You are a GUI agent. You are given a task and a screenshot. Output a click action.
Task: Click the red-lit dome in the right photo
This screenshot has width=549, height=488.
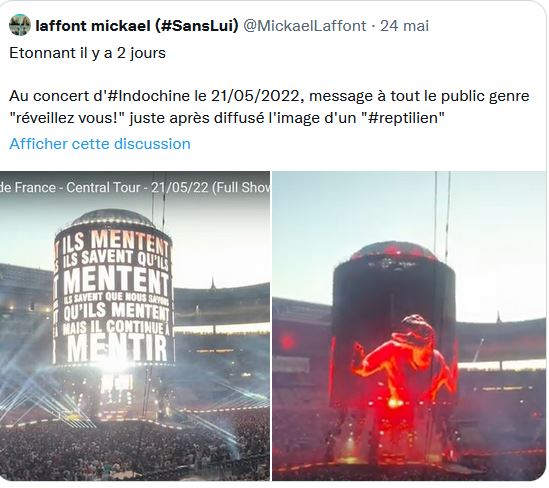pyautogui.click(x=394, y=251)
